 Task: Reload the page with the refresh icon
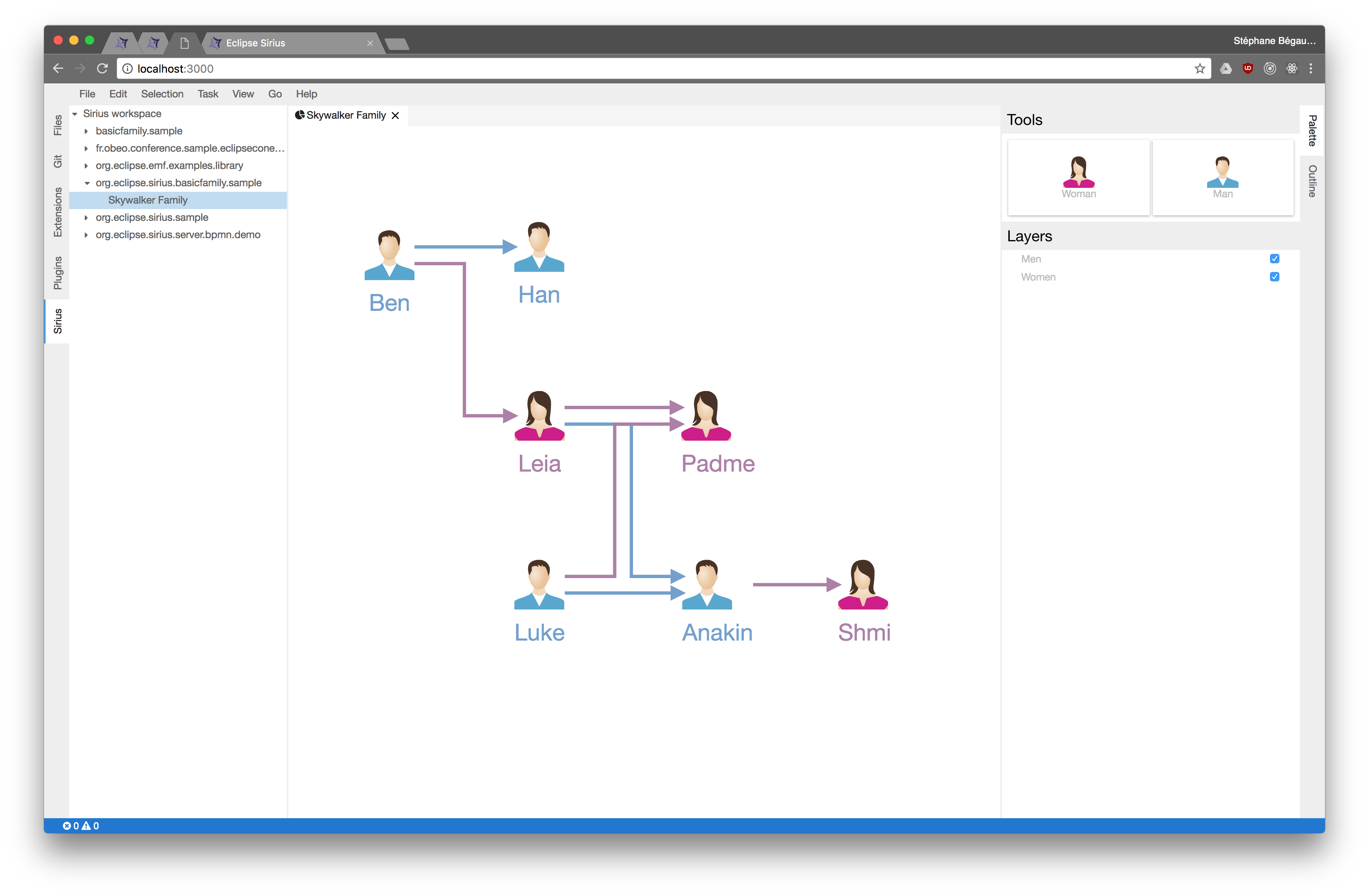click(x=103, y=68)
